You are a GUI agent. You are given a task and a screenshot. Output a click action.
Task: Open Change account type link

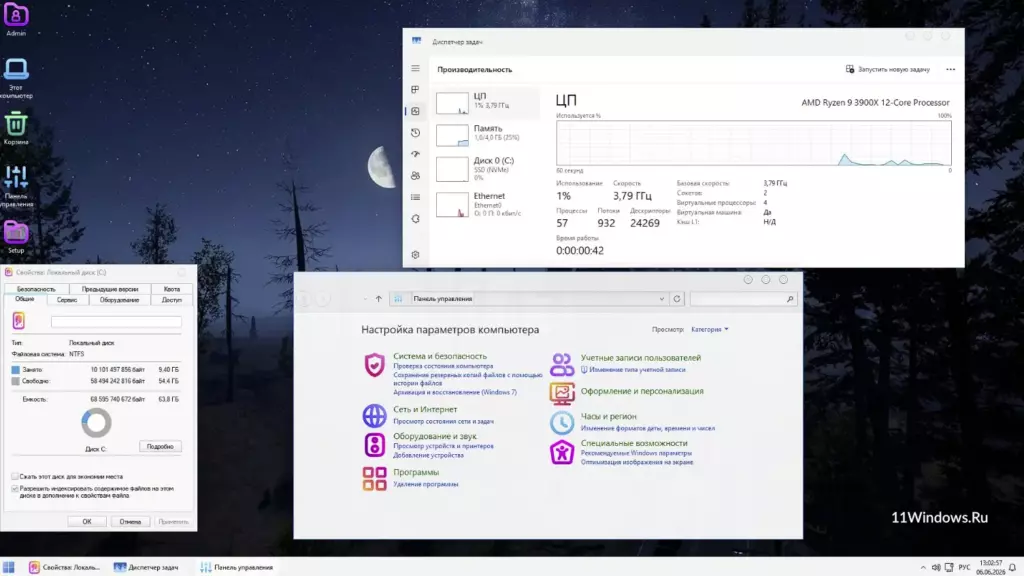[x=637, y=370]
